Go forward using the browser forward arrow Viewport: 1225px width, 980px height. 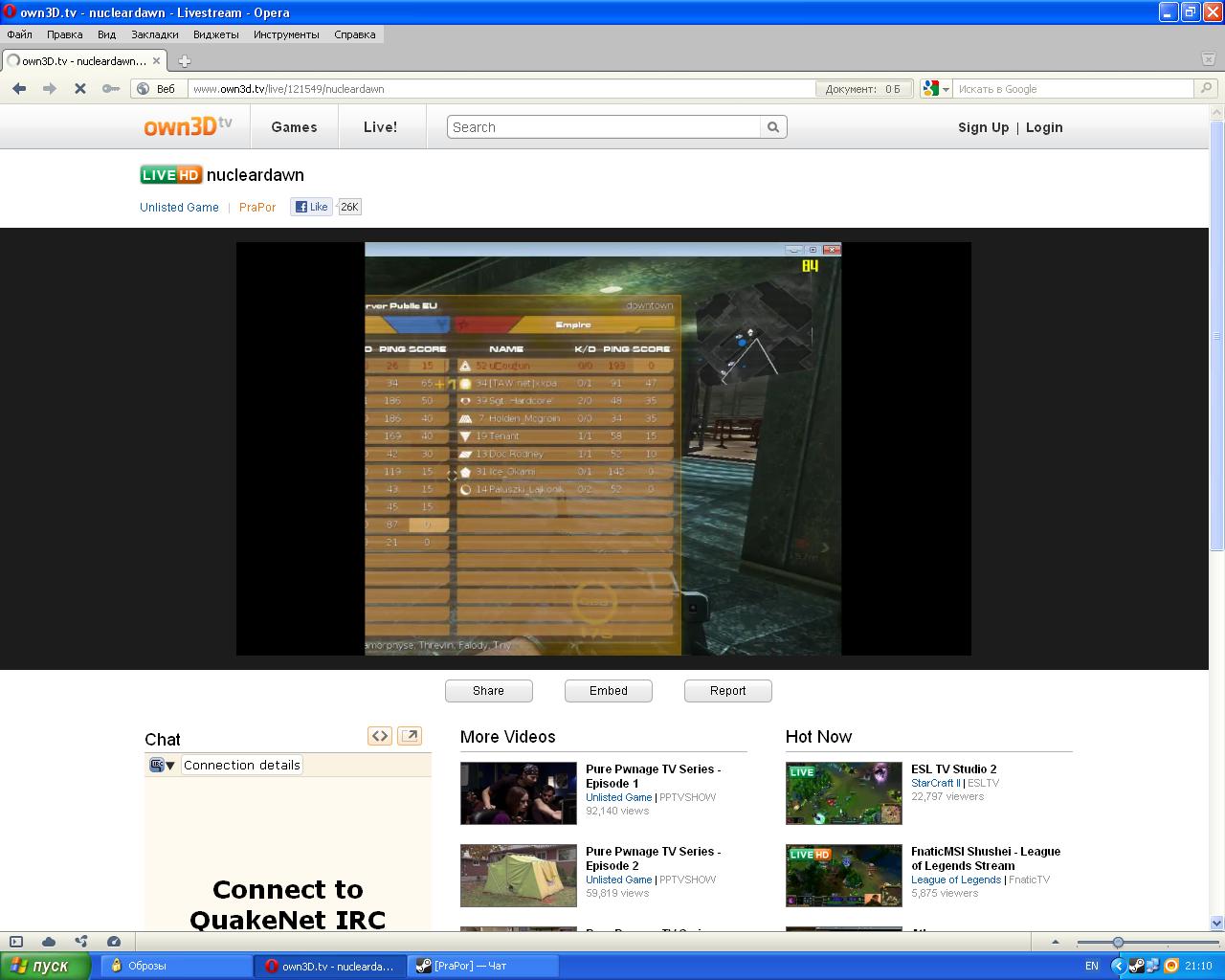click(x=50, y=89)
